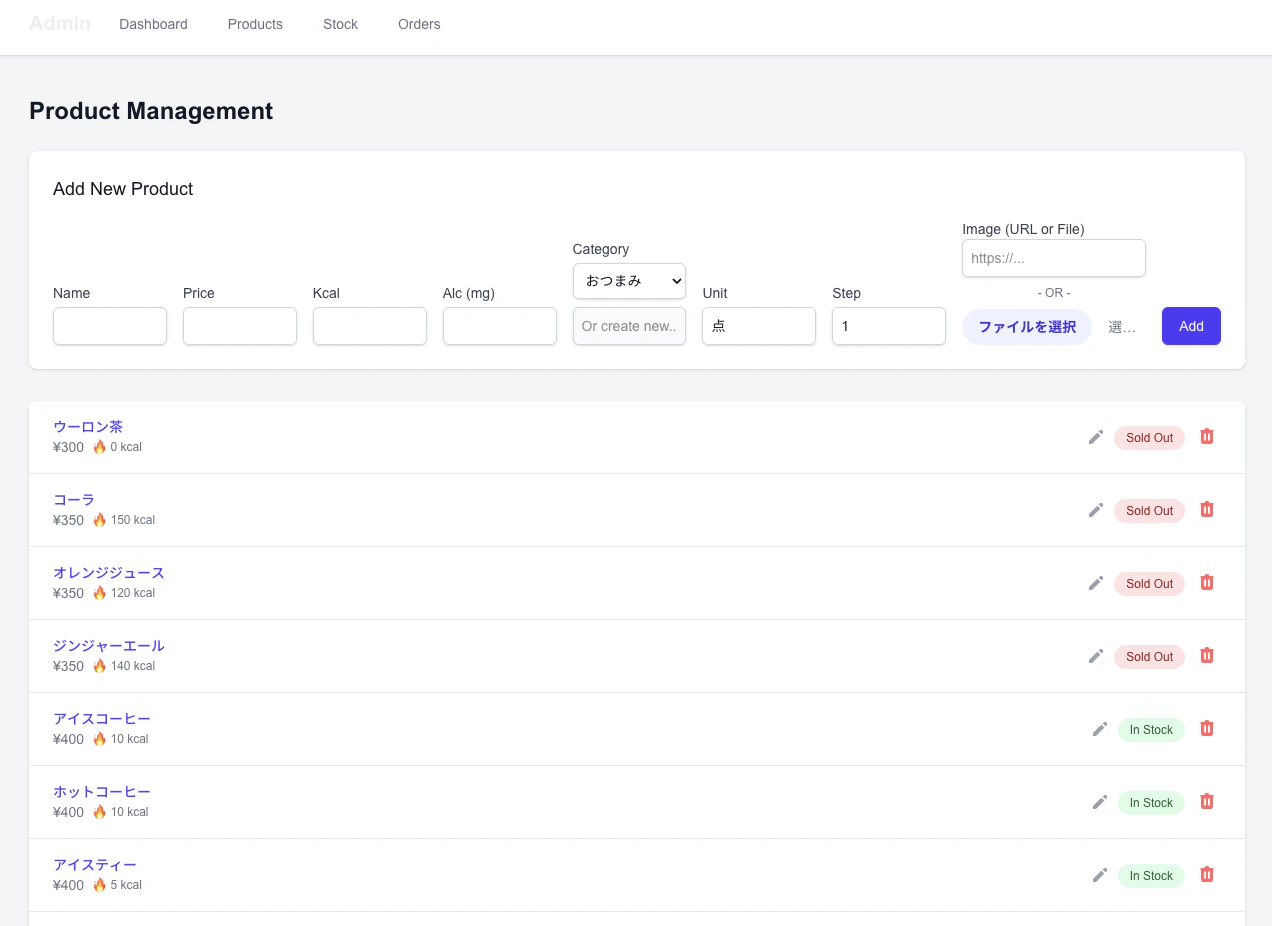Click the pencil icon for コーラ
1272x926 pixels.
[1096, 510]
